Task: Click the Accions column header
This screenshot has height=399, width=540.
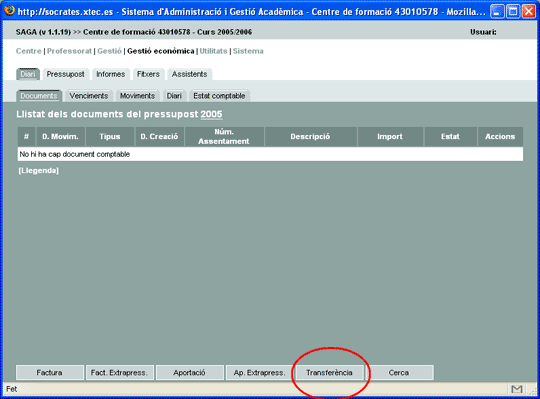Action: [500, 137]
